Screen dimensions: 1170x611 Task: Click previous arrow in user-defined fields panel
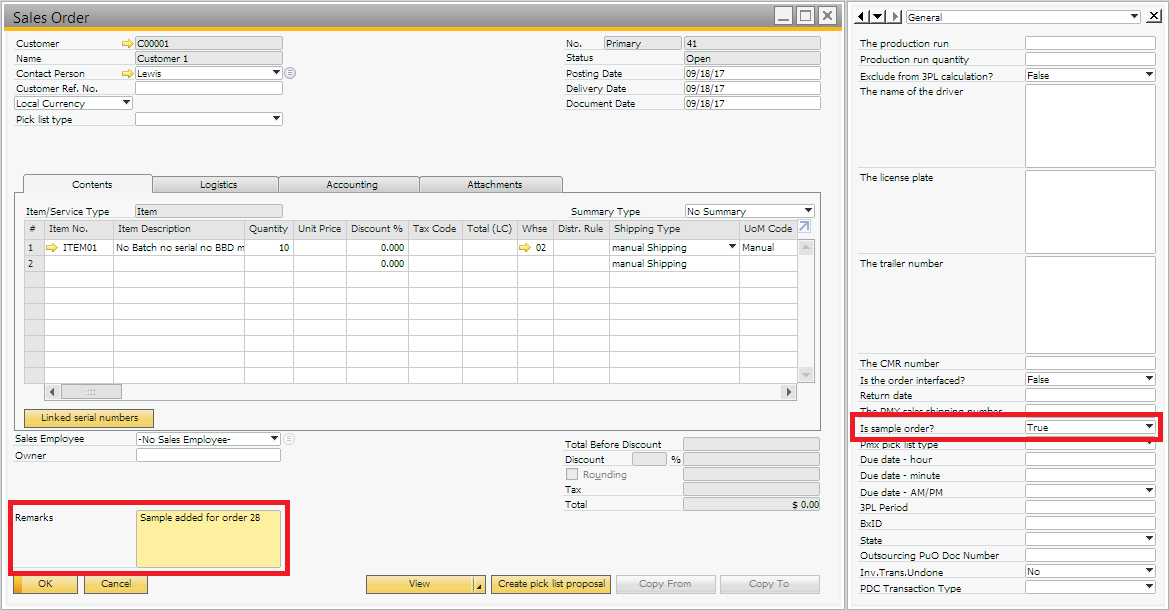point(864,17)
